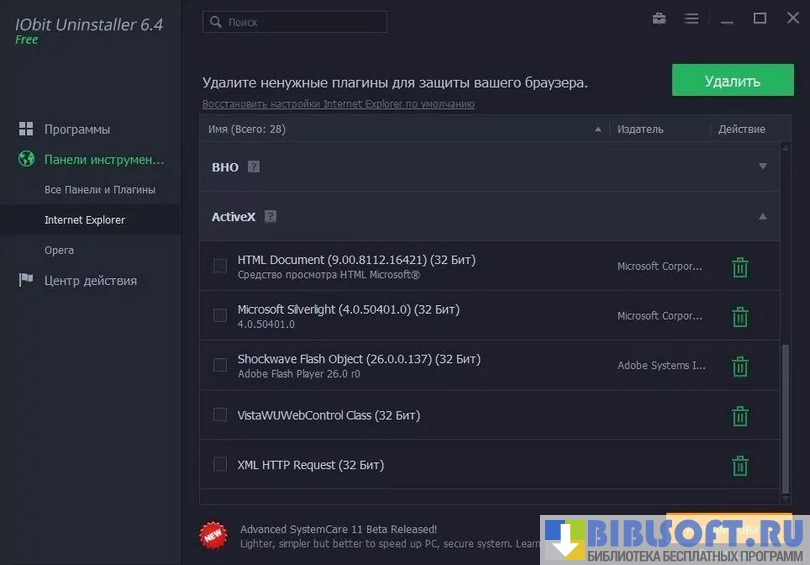Delete Shockwave Flash Object via trash icon
Image resolution: width=810 pixels, height=565 pixels.
click(740, 366)
